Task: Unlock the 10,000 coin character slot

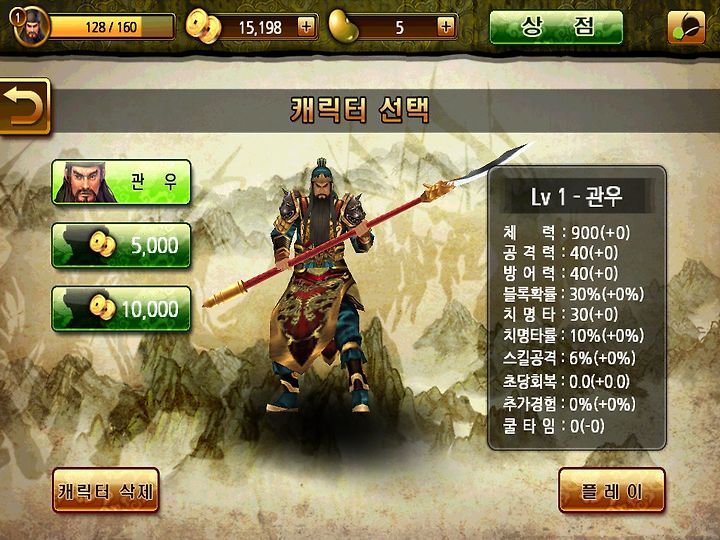Action: (x=121, y=309)
